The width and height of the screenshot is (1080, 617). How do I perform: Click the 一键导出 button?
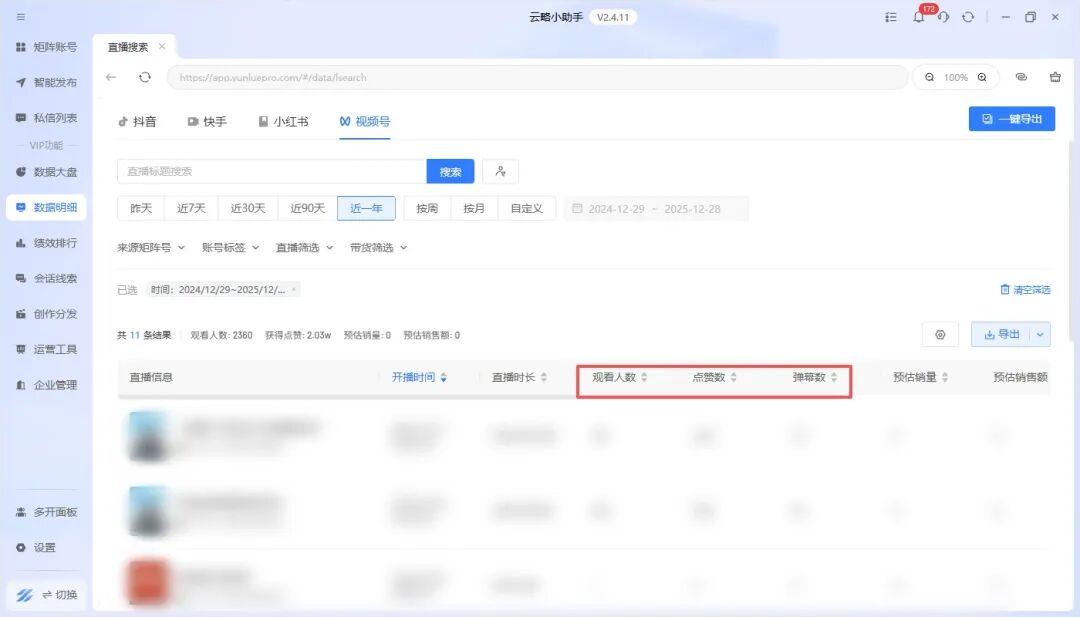tap(1011, 119)
